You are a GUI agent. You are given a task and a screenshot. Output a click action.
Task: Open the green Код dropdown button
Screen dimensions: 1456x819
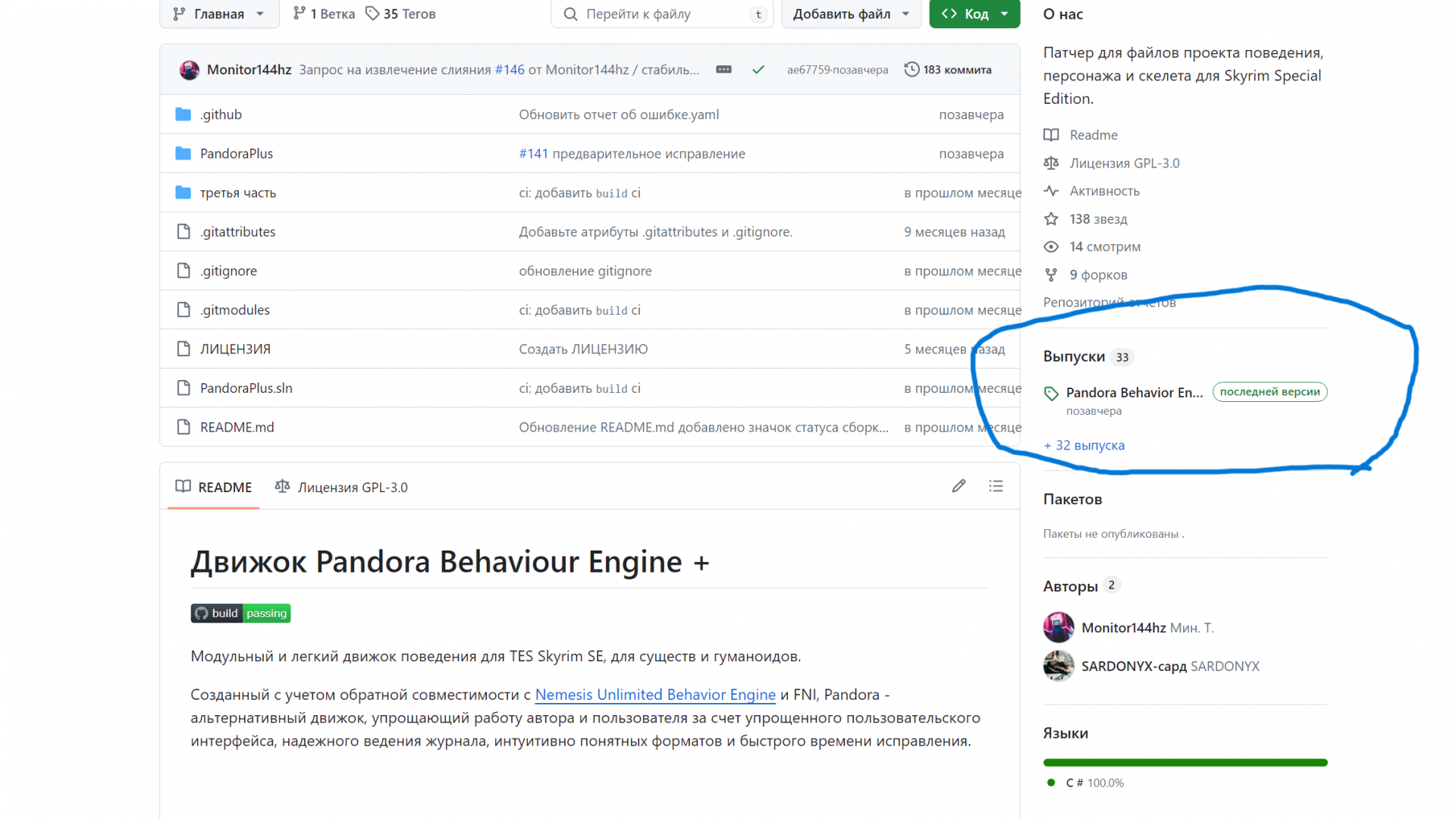point(974,14)
